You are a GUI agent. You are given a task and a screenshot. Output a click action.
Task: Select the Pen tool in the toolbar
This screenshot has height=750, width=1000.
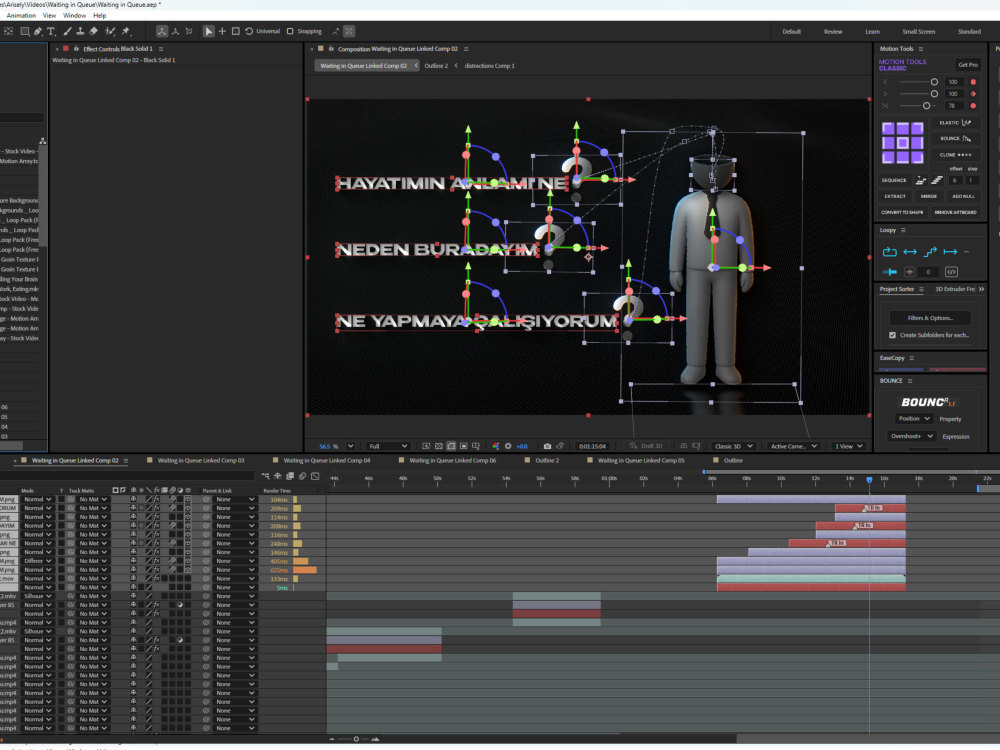click(x=38, y=31)
